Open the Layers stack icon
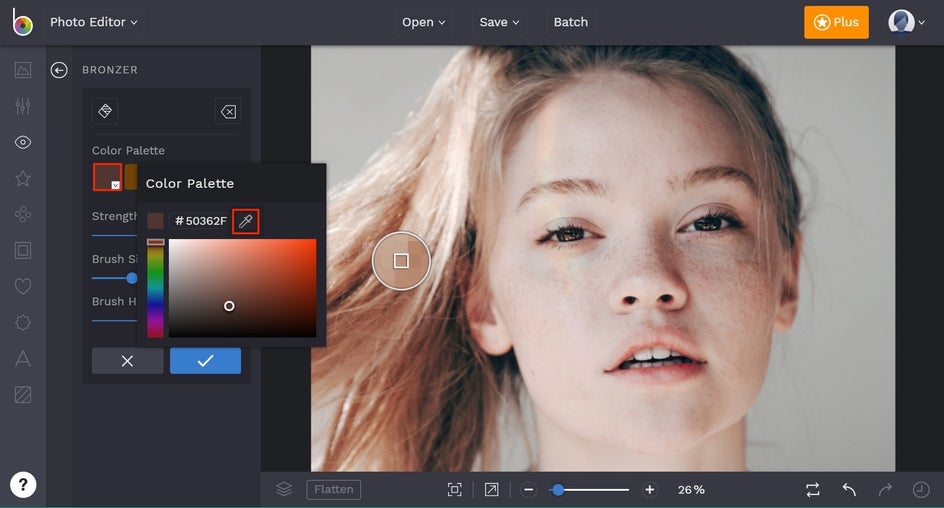The image size is (944, 508). pos(284,489)
